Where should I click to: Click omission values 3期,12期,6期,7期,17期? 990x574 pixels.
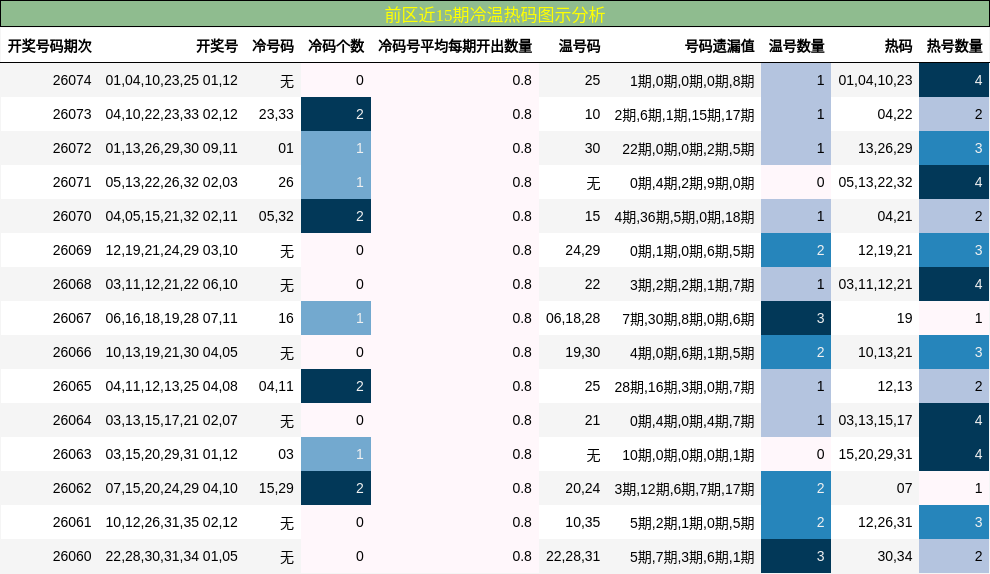(x=684, y=489)
